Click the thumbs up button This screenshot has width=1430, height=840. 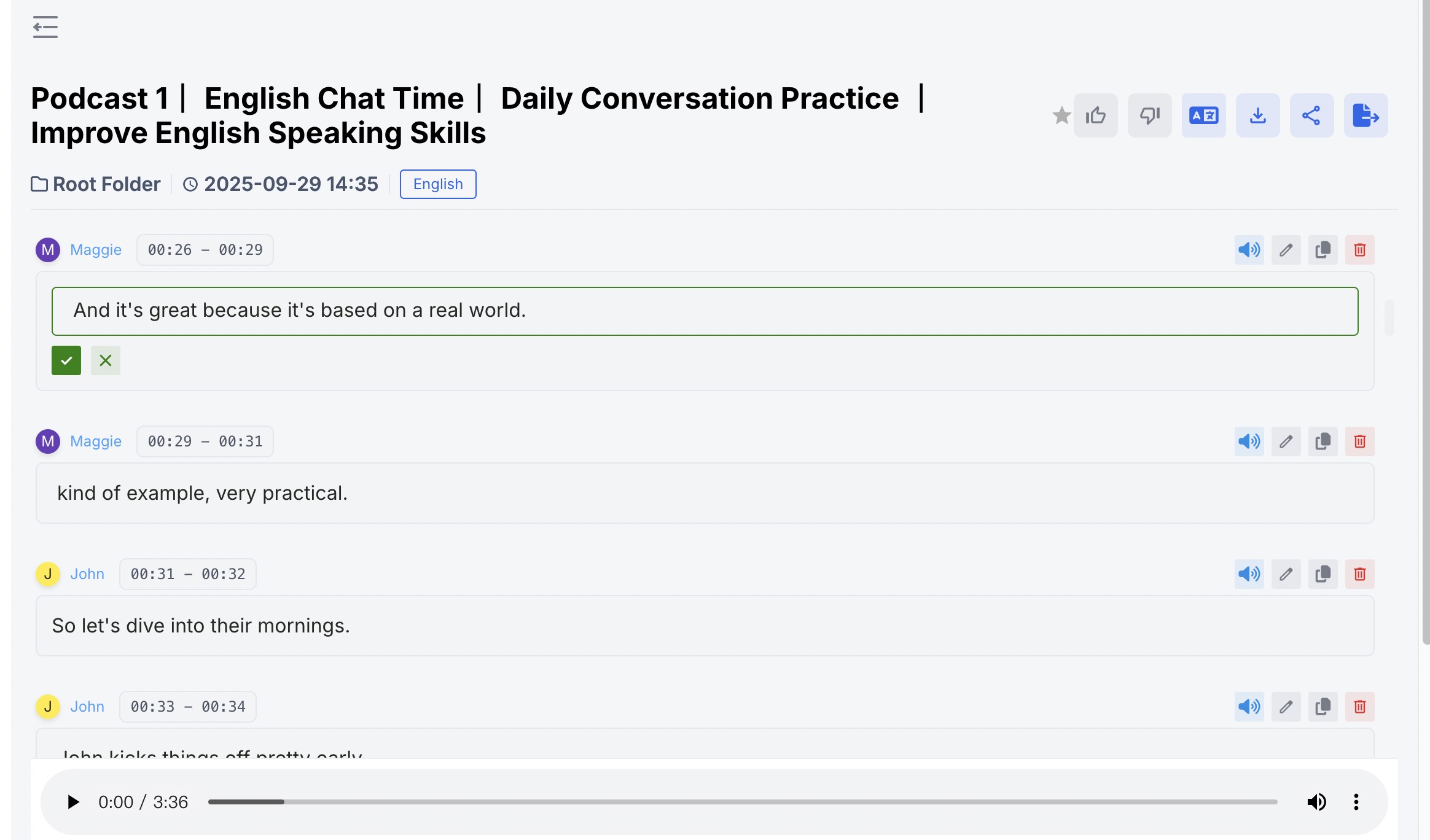[1096, 115]
